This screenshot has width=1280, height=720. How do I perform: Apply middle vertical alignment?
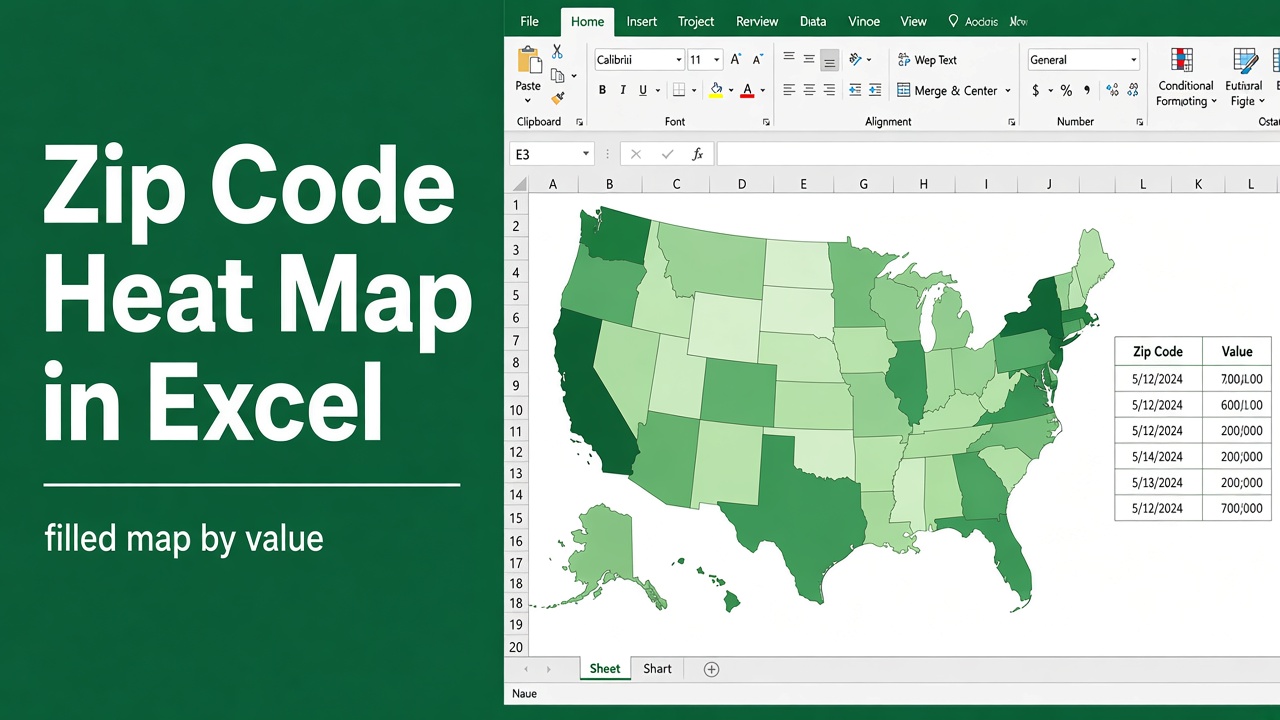(809, 59)
